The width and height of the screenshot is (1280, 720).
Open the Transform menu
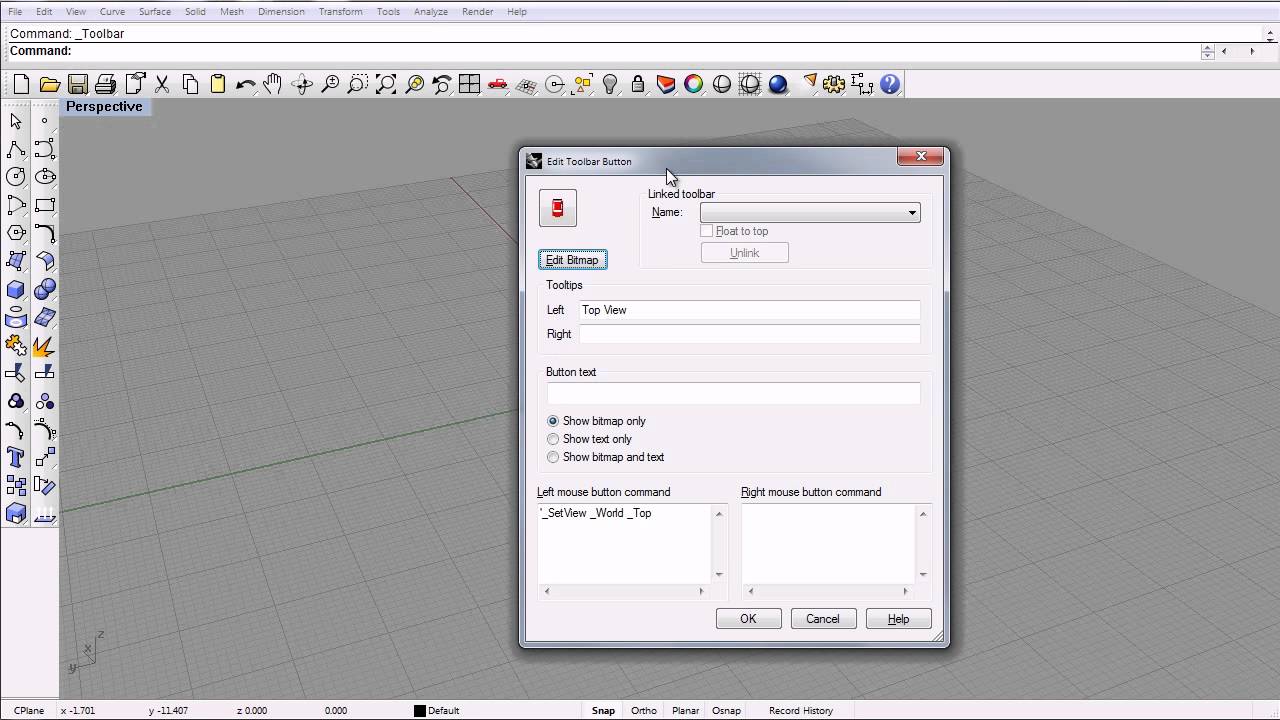(340, 11)
